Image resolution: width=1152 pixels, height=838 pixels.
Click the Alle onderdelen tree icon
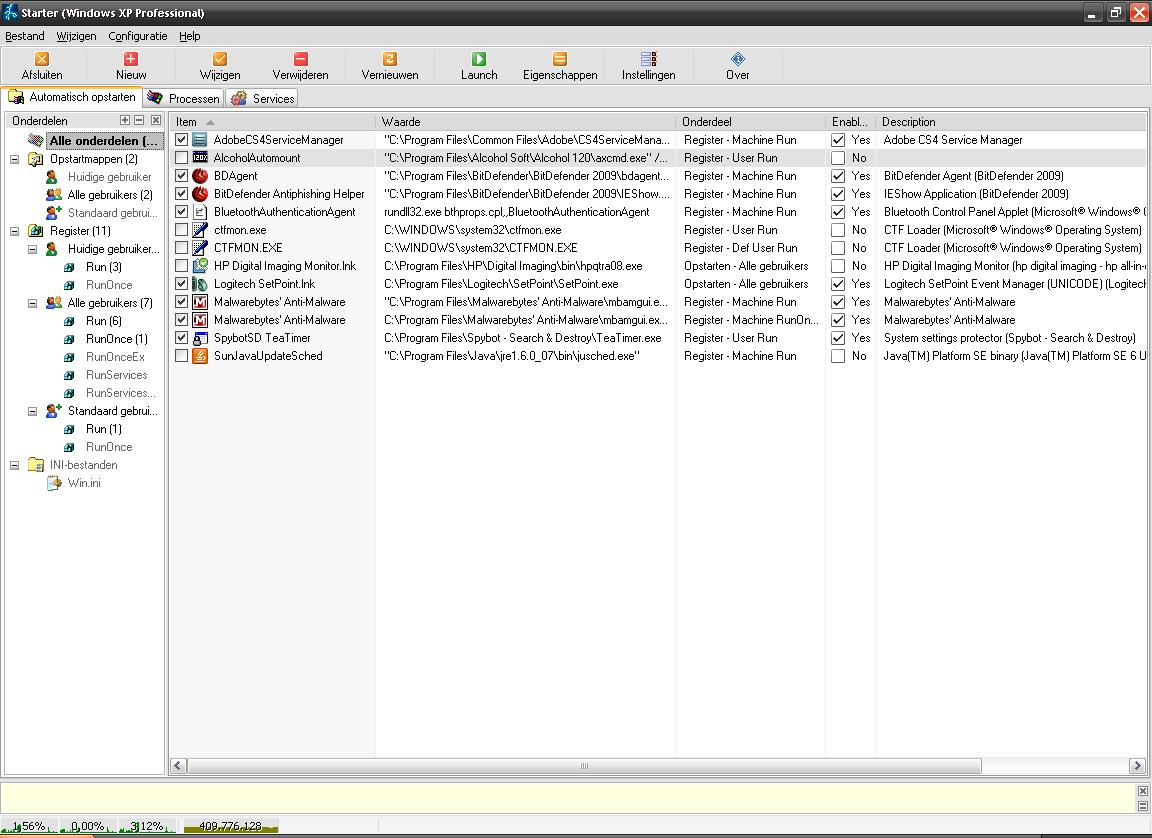(36, 140)
